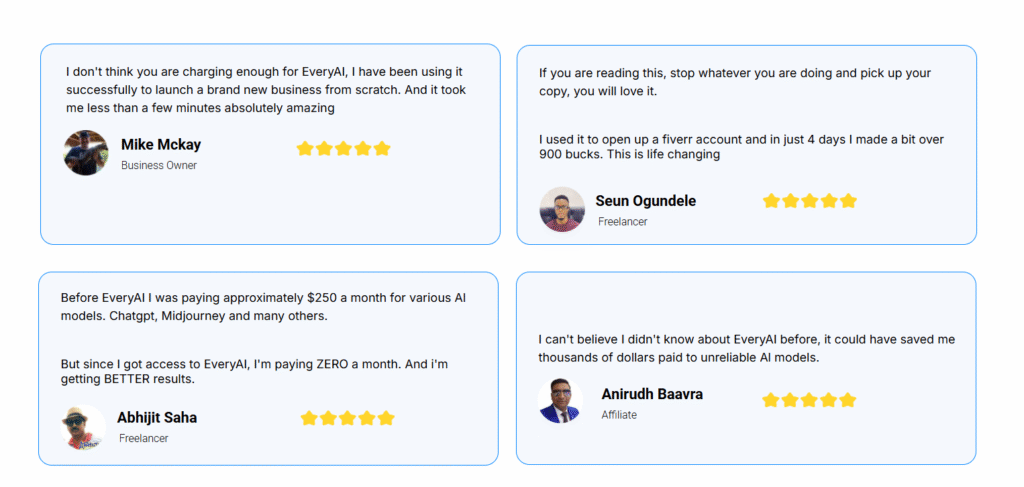Click the third star in Seun Ogundele's rating

(x=810, y=200)
